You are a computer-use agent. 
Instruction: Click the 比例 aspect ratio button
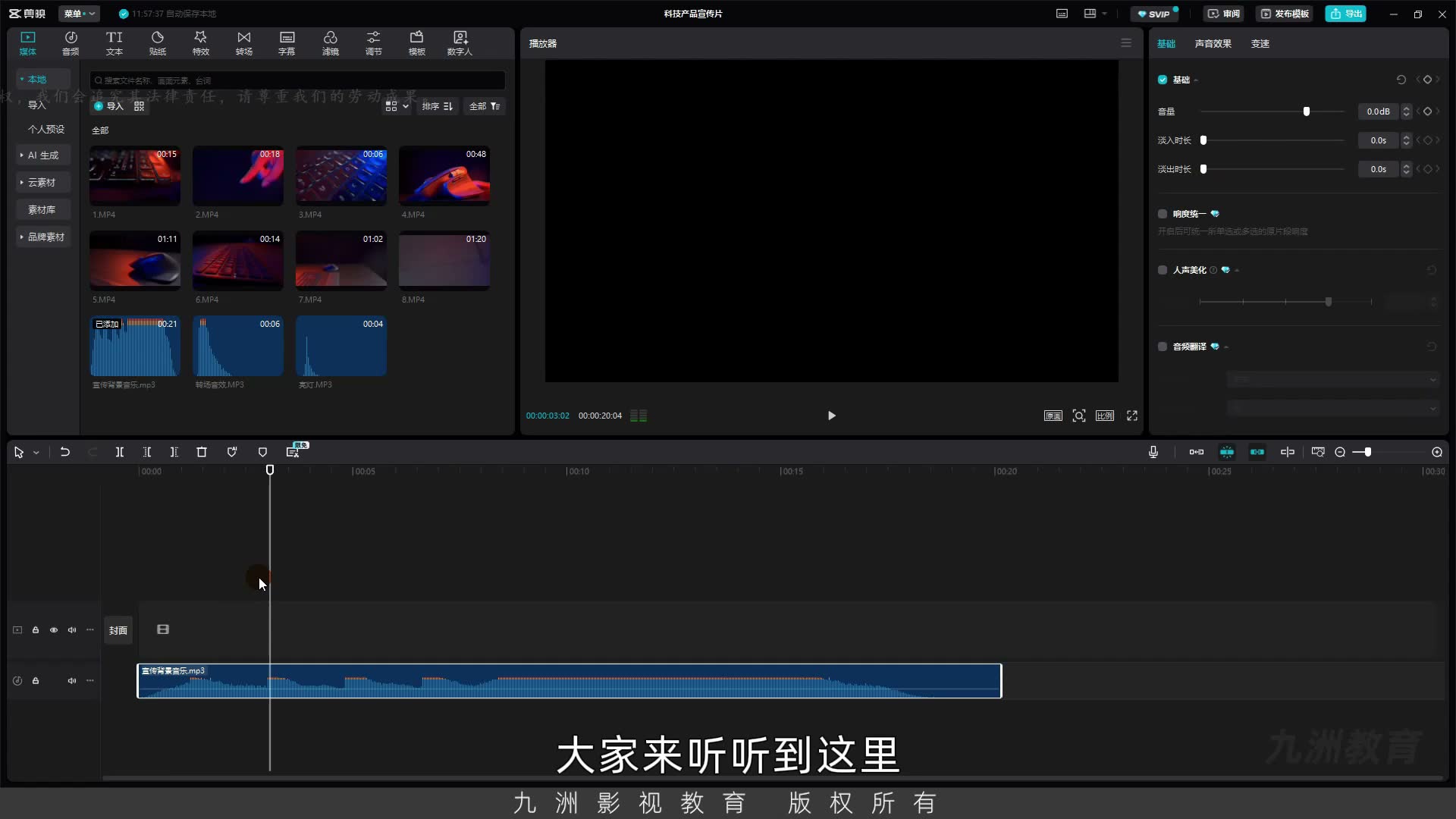coord(1105,416)
